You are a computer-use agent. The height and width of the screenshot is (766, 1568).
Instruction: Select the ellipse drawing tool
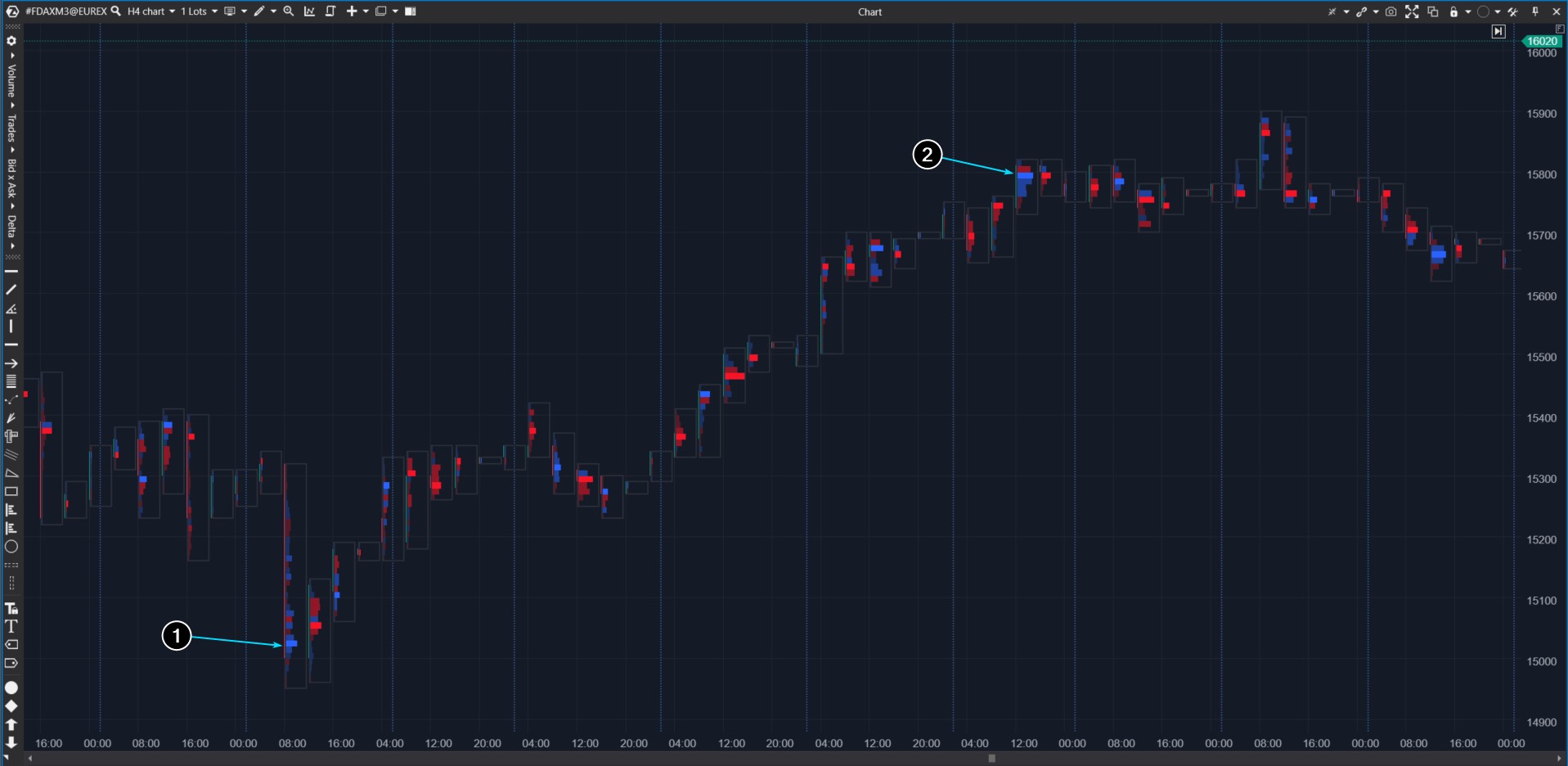[x=11, y=547]
